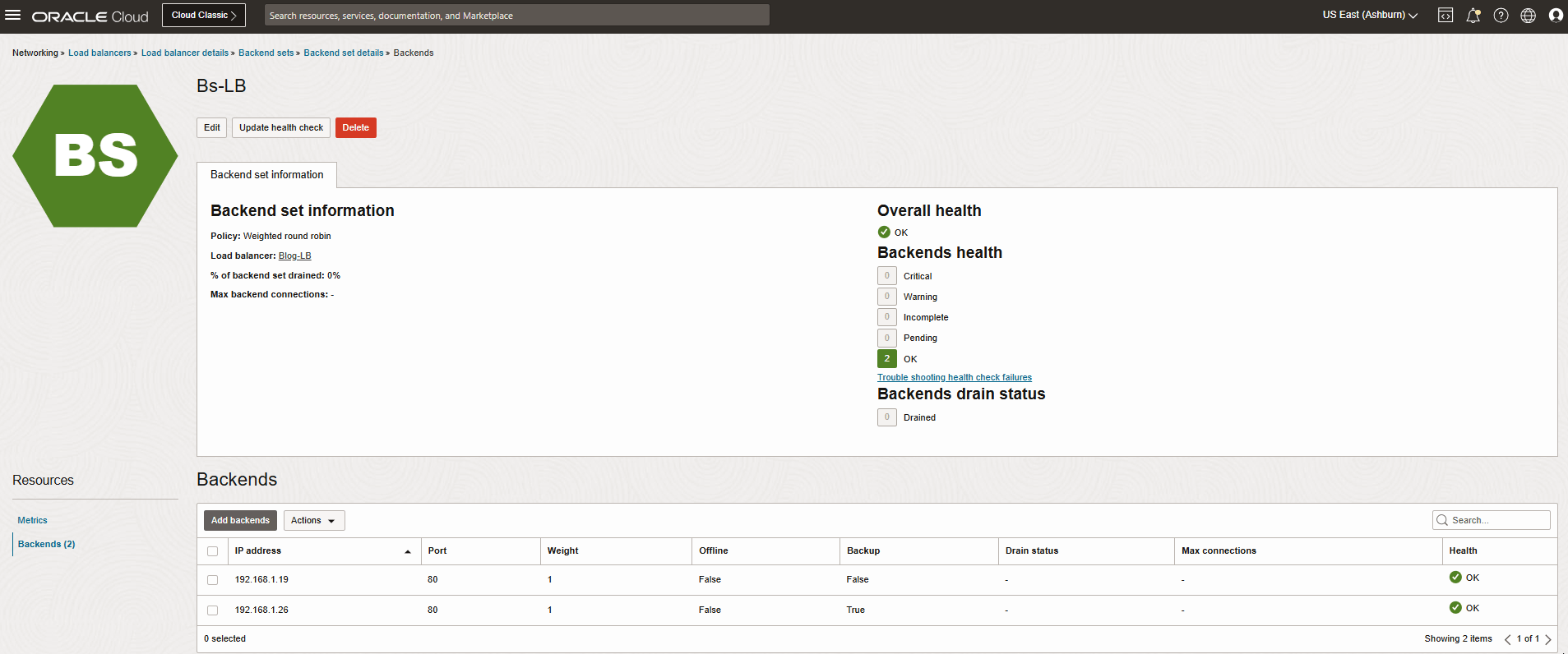Go to previous page of backends

(x=1507, y=639)
